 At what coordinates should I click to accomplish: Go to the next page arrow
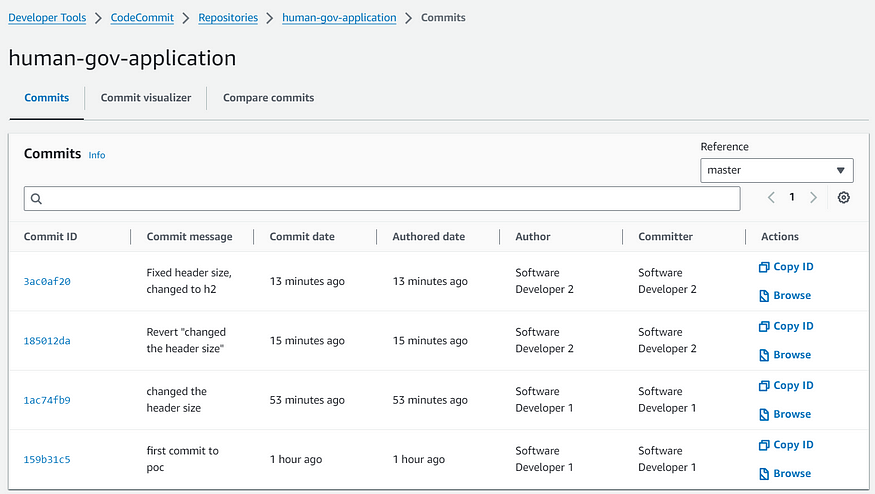813,198
